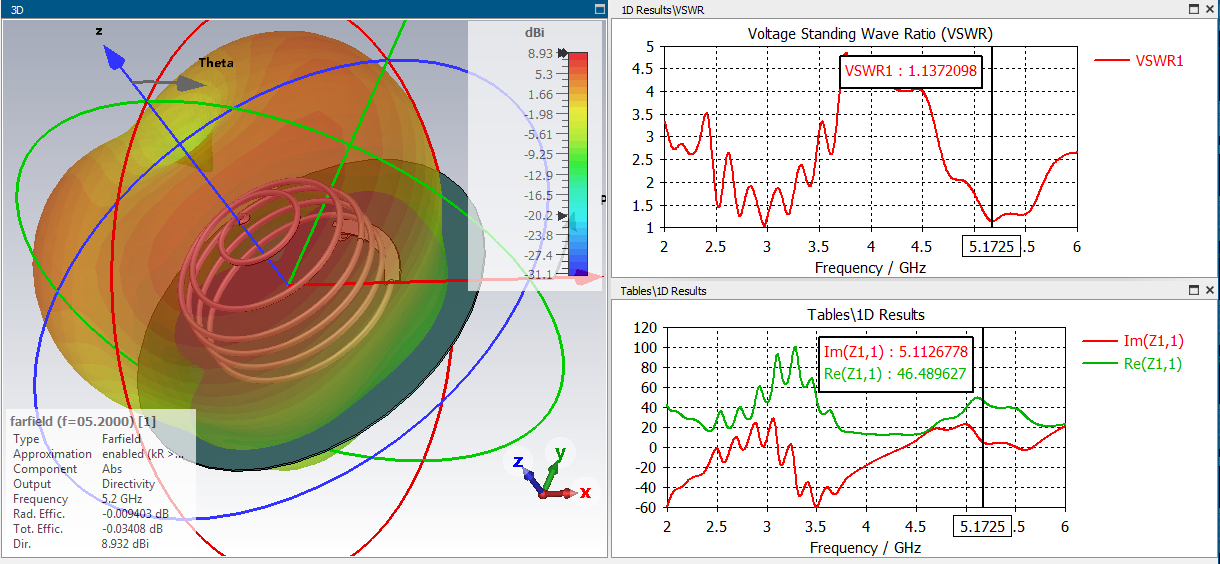Activate the 3D view title bar
Viewport: 1220px width, 564px height.
[304, 9]
